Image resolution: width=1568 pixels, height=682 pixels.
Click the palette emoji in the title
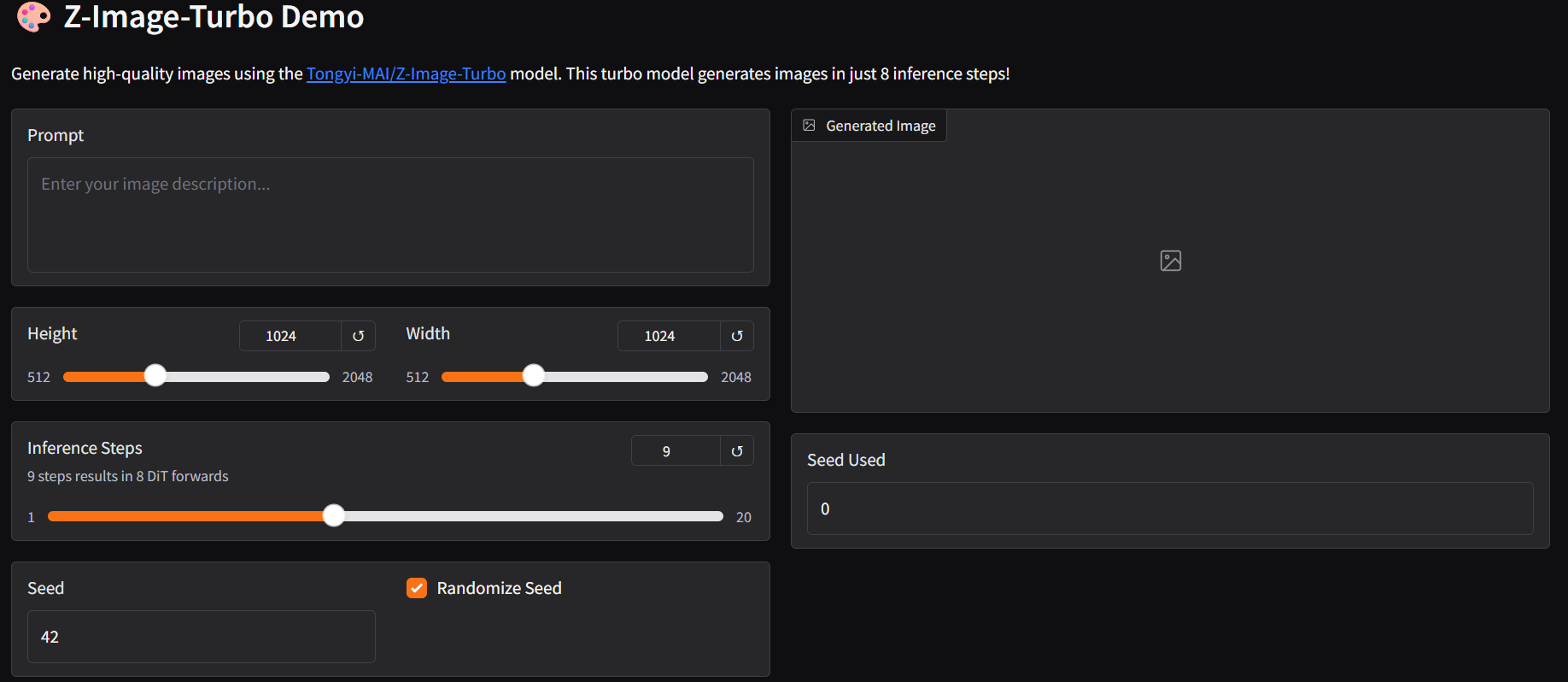click(34, 17)
